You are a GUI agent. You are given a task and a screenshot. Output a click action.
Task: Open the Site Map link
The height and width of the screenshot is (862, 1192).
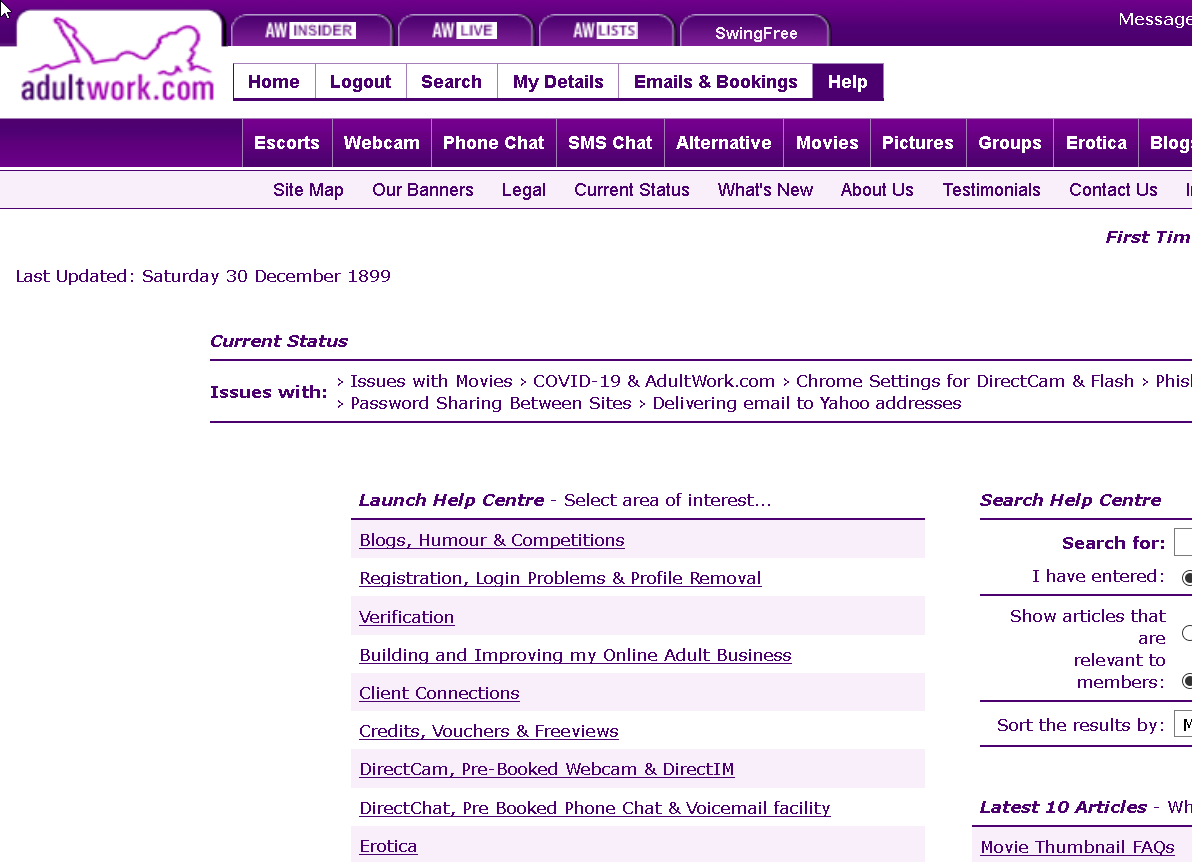click(x=308, y=190)
